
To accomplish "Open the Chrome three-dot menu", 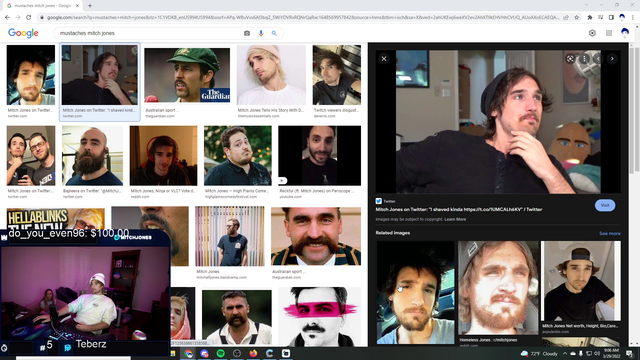I will click(633, 18).
